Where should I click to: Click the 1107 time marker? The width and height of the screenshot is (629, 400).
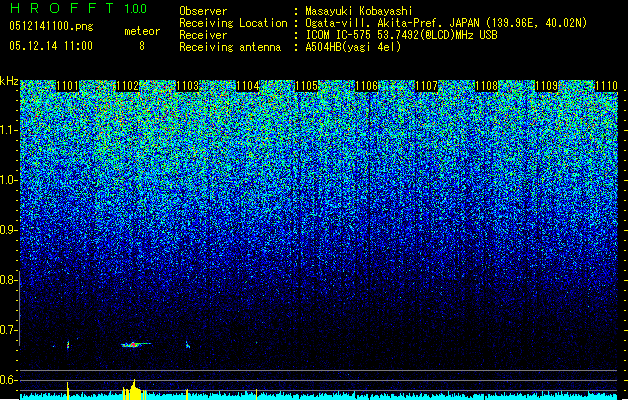(426, 86)
